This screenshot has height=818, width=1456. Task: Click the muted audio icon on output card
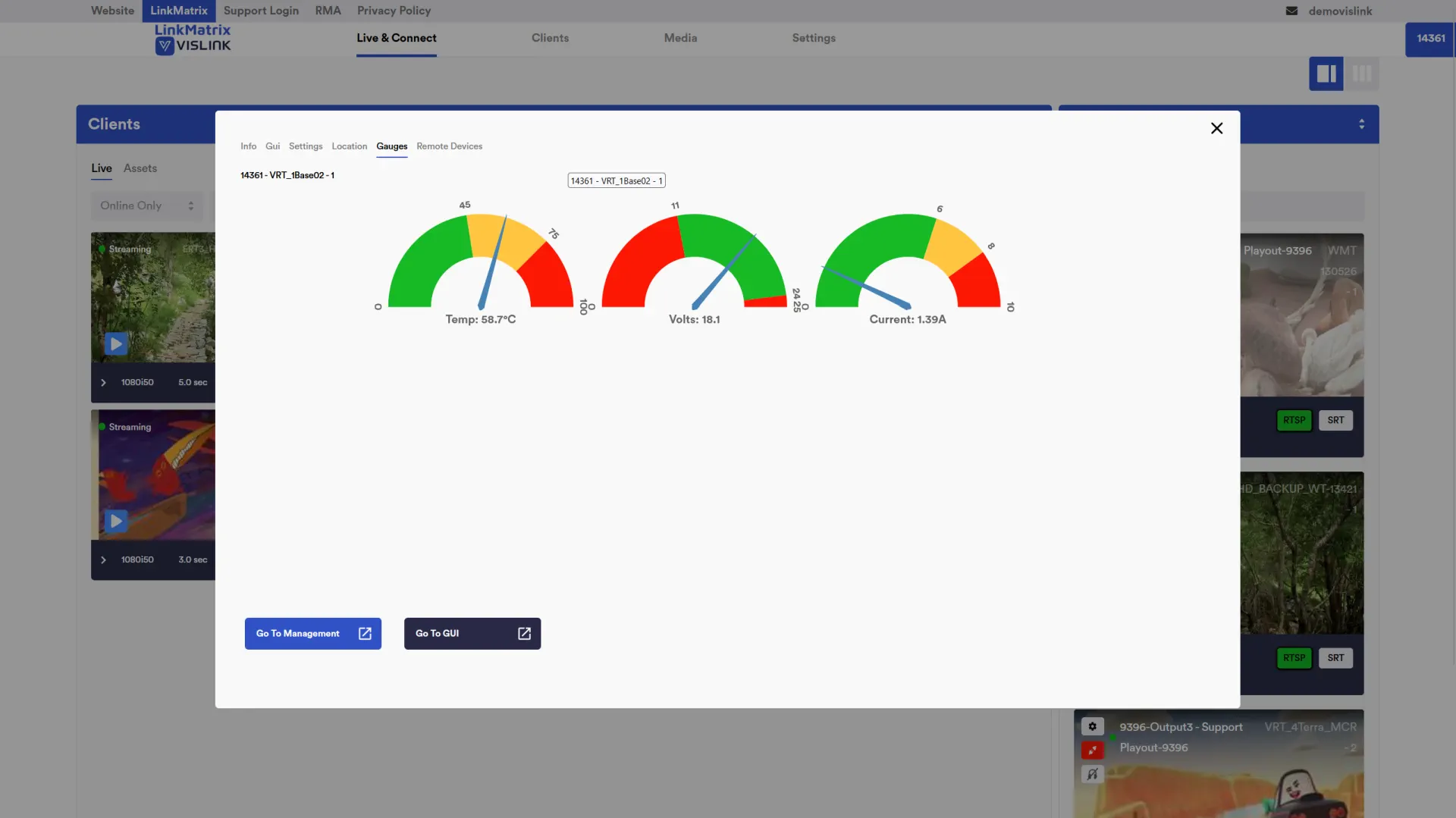click(1092, 774)
